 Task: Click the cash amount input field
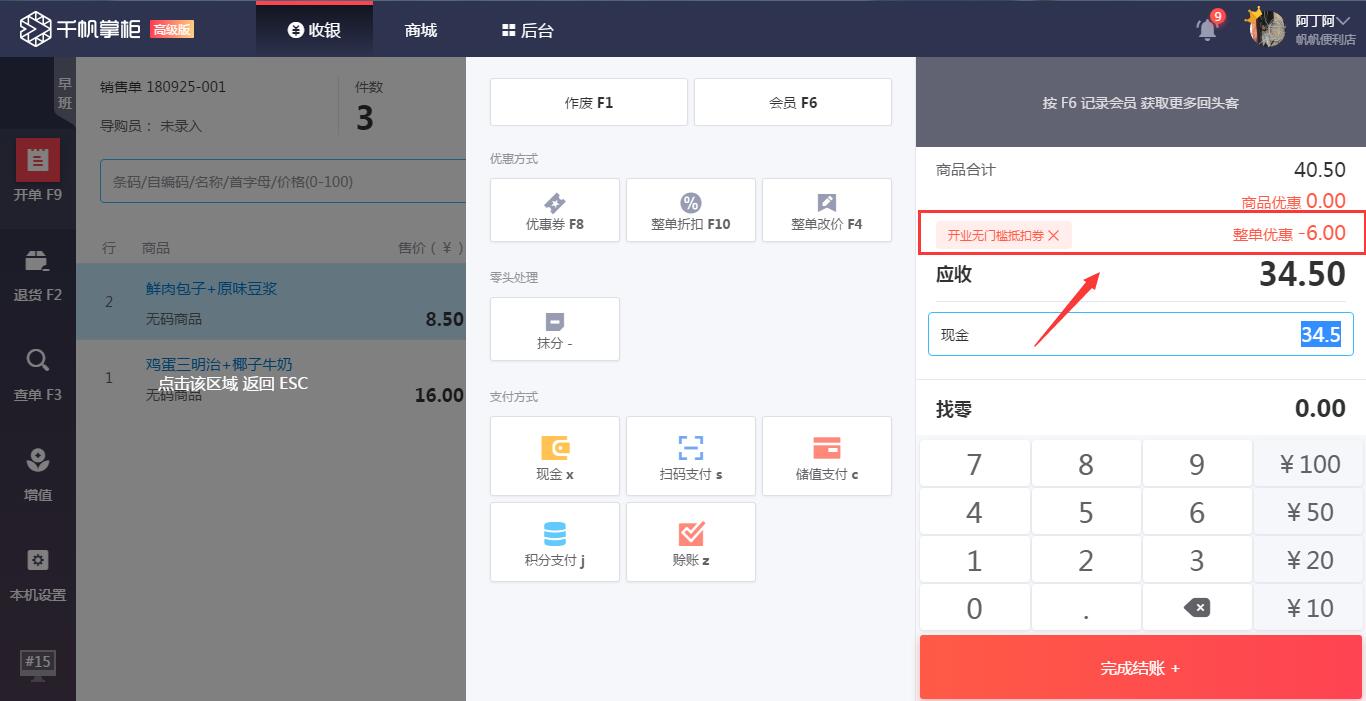click(x=1140, y=334)
